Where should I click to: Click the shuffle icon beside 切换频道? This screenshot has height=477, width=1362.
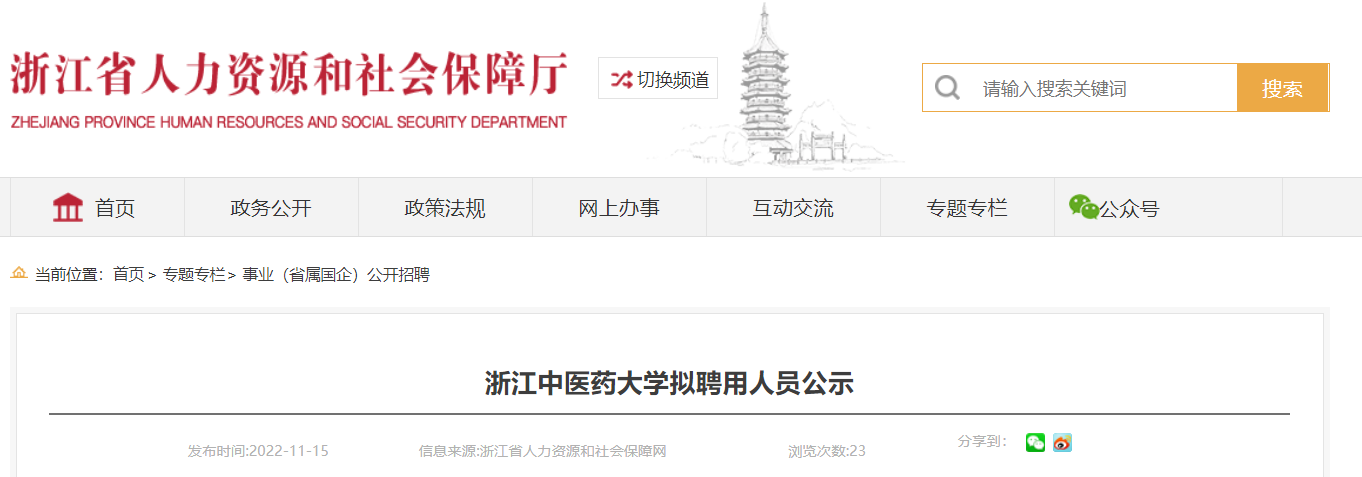click(x=621, y=79)
